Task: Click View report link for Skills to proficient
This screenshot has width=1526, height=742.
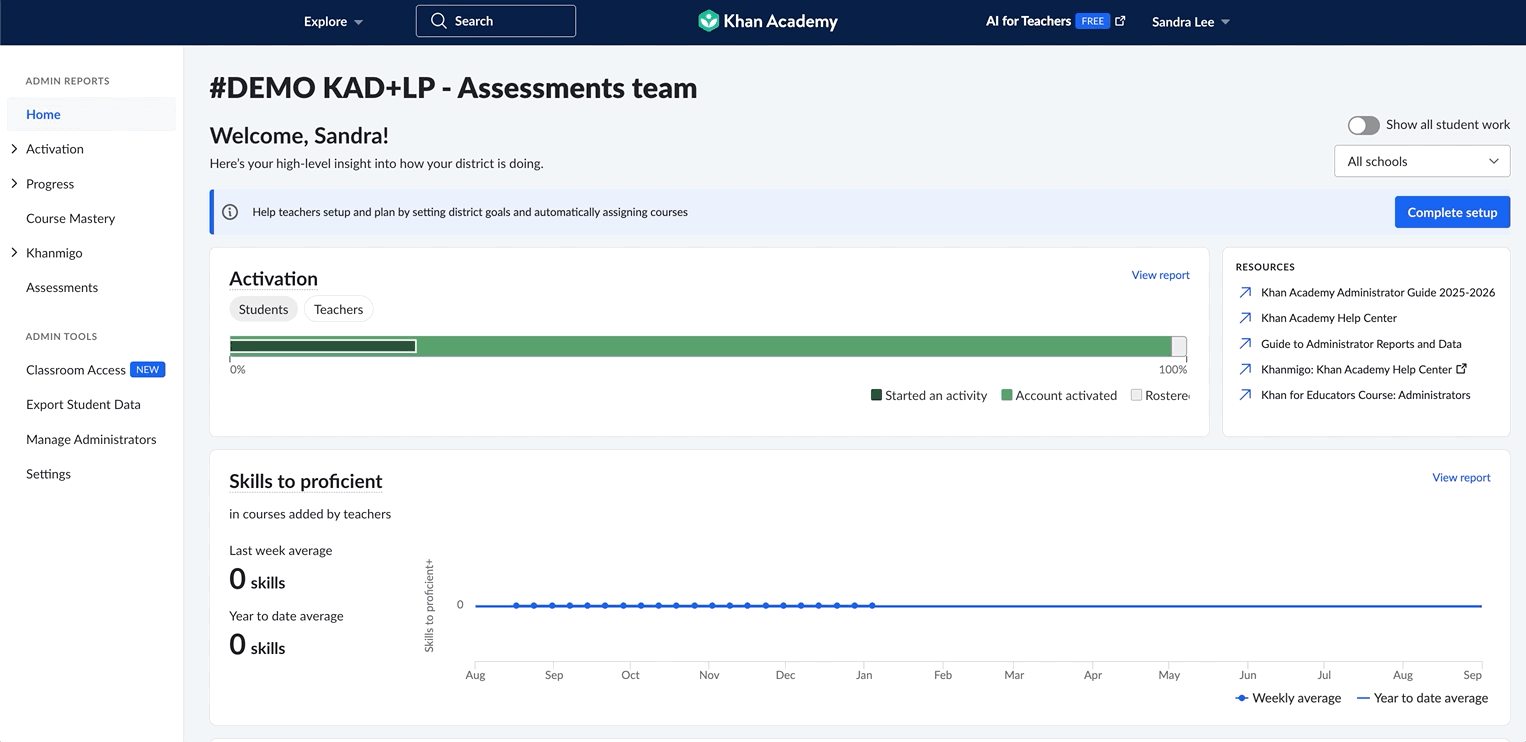Action: 1461,478
